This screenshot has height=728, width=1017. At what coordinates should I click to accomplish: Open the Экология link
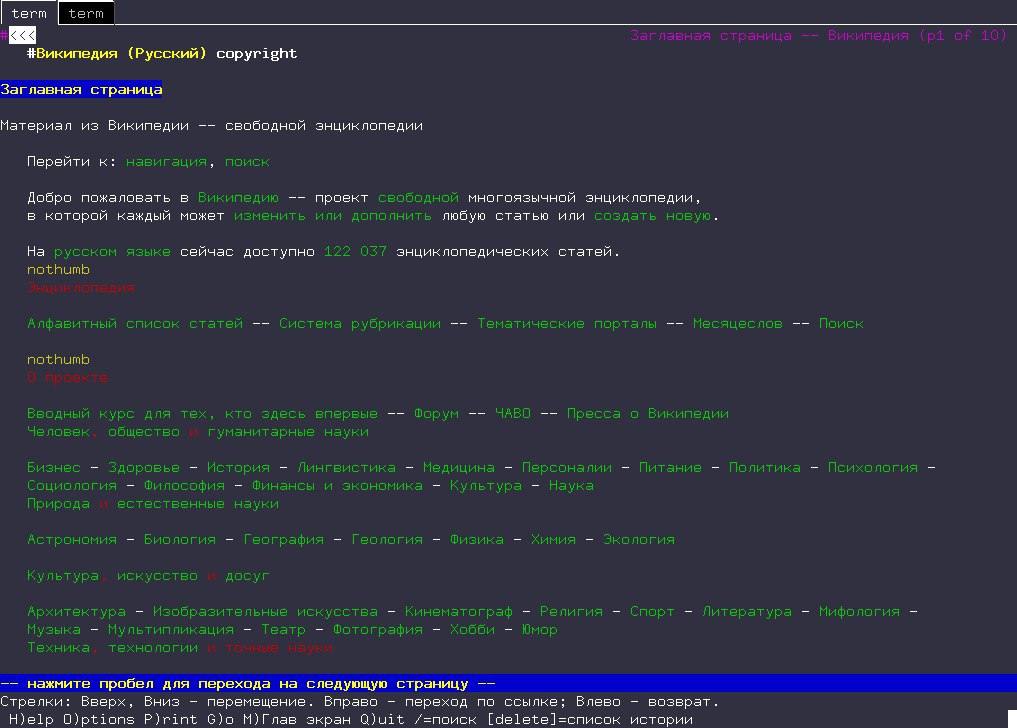639,539
